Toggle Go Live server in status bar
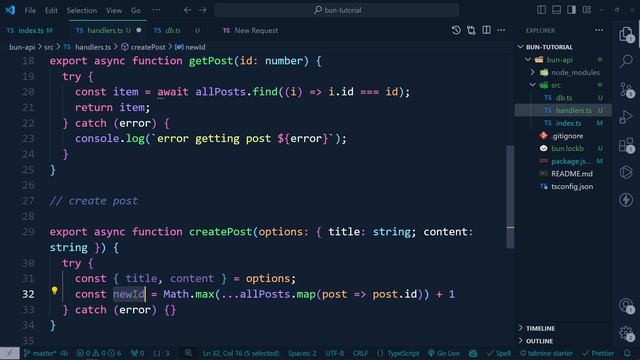The image size is (640, 360). coord(444,353)
